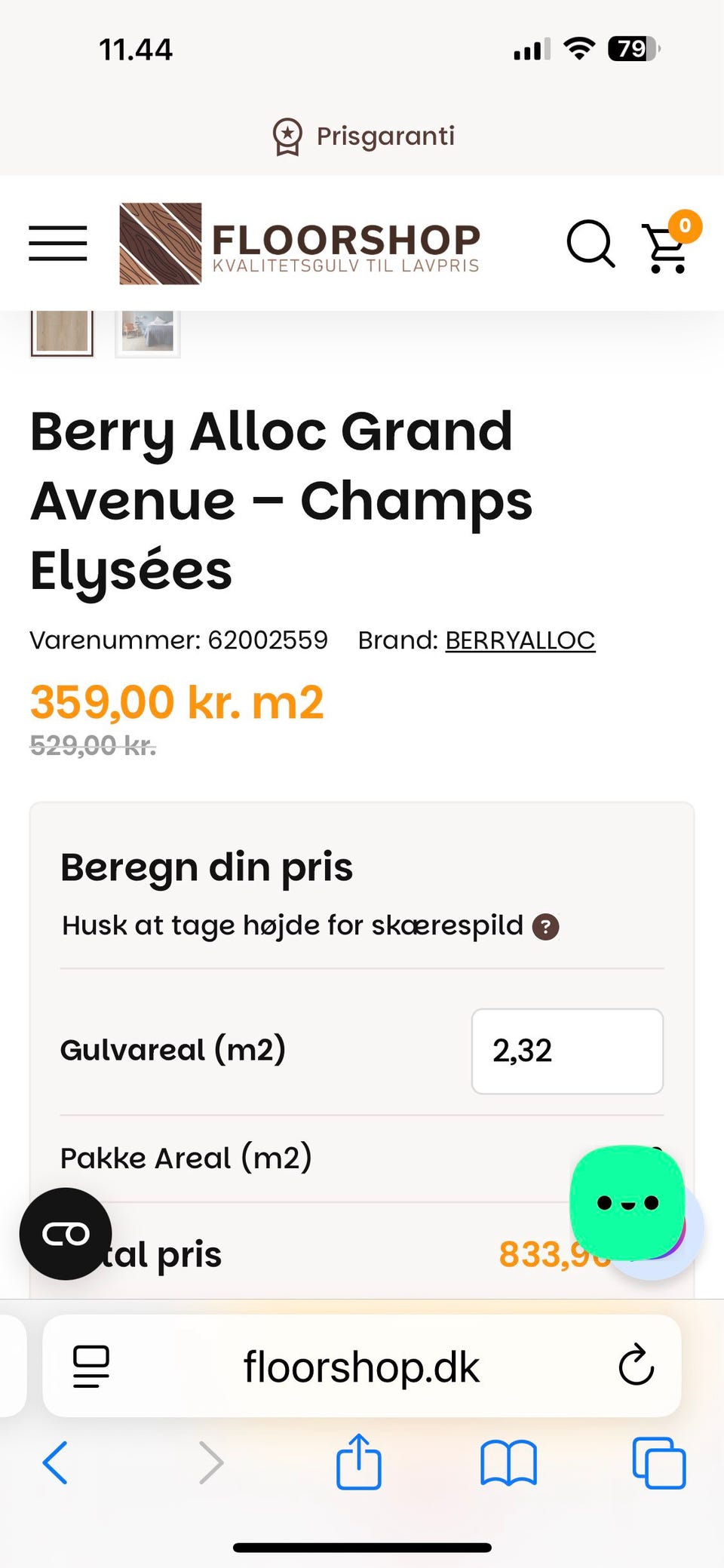
Task: Open the green chat bot widget
Action: click(627, 1202)
